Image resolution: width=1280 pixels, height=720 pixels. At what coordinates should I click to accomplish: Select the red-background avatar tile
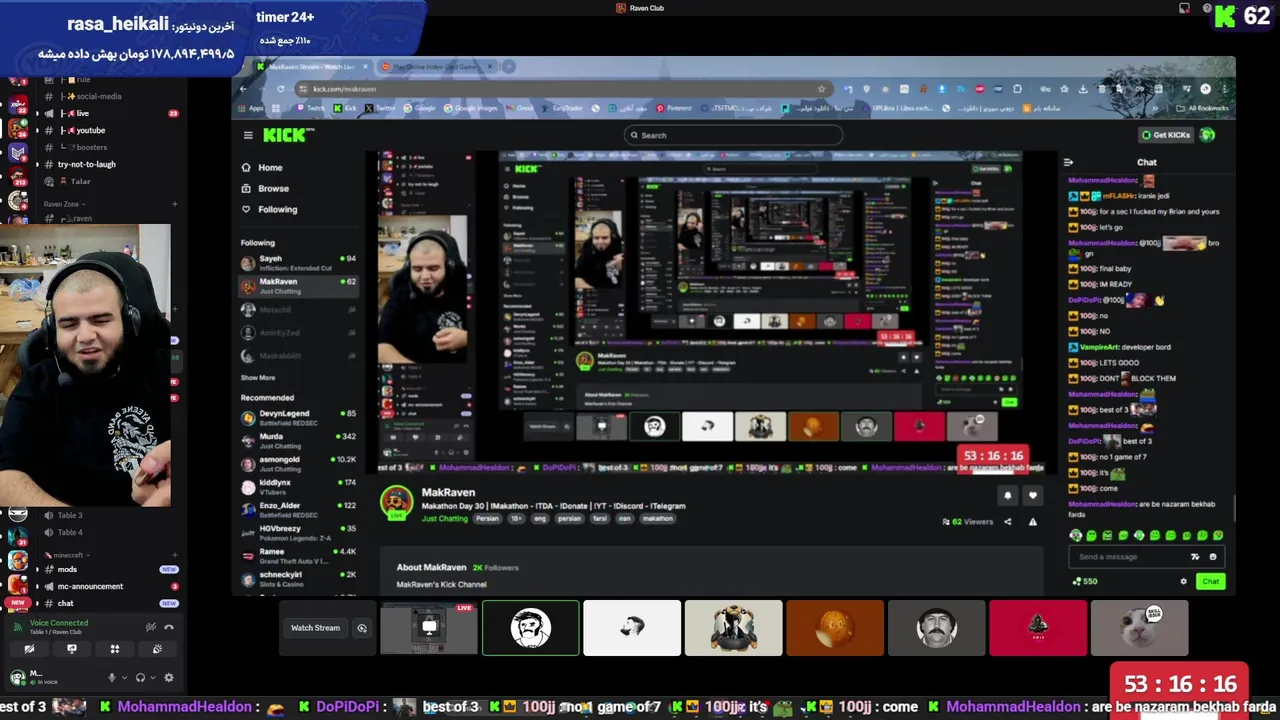1038,628
